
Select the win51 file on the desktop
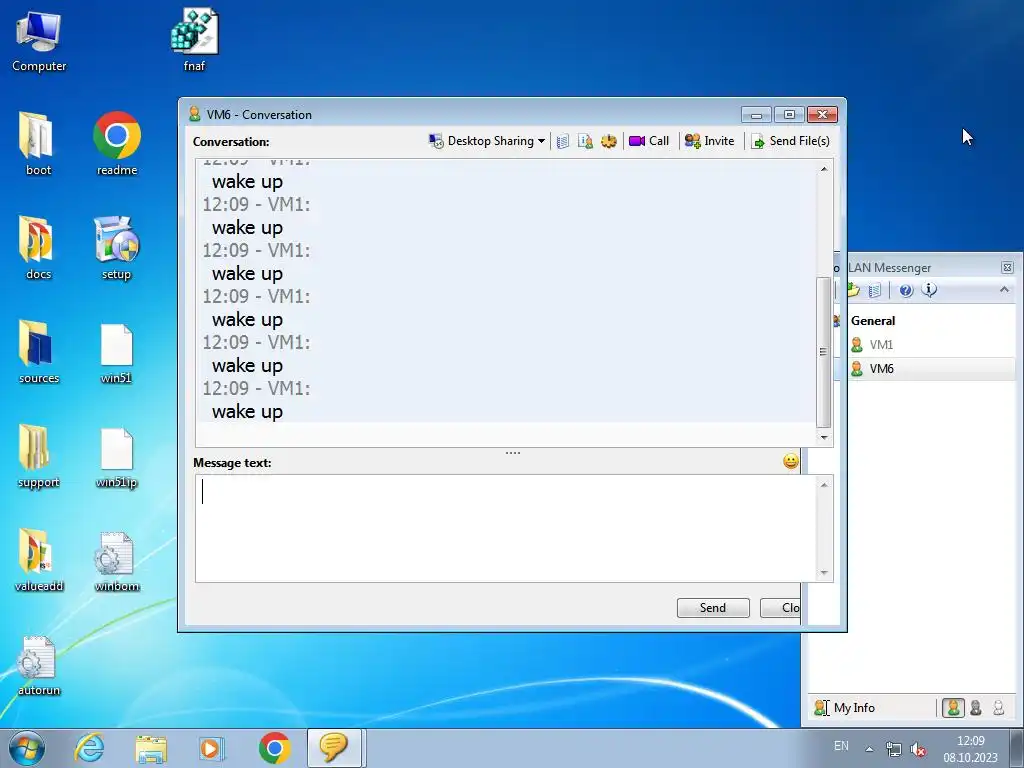(117, 353)
